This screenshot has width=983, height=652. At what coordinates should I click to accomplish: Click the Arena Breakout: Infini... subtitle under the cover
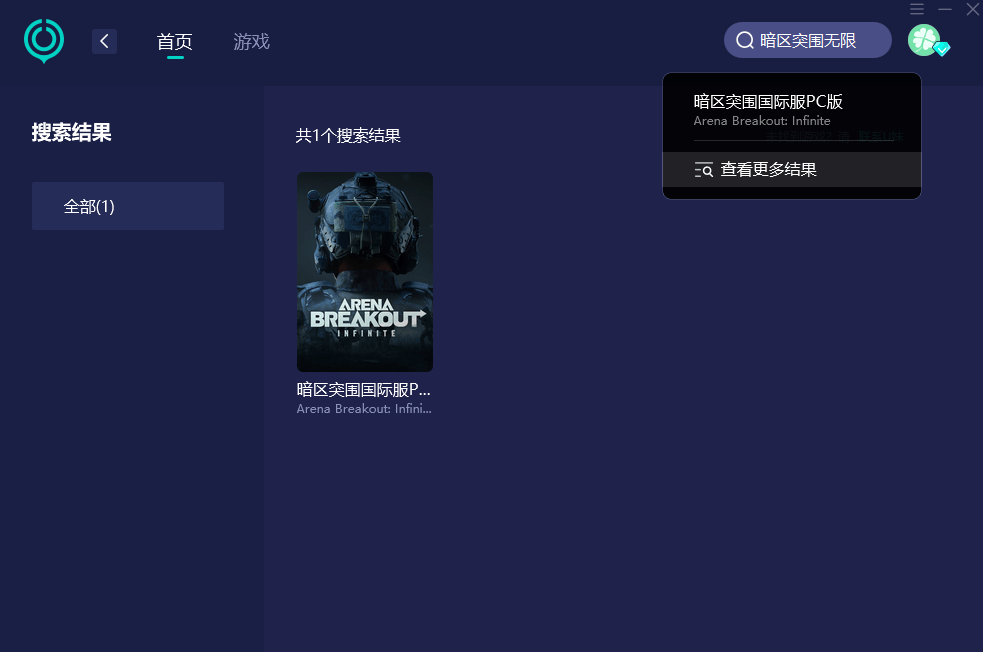pos(364,409)
